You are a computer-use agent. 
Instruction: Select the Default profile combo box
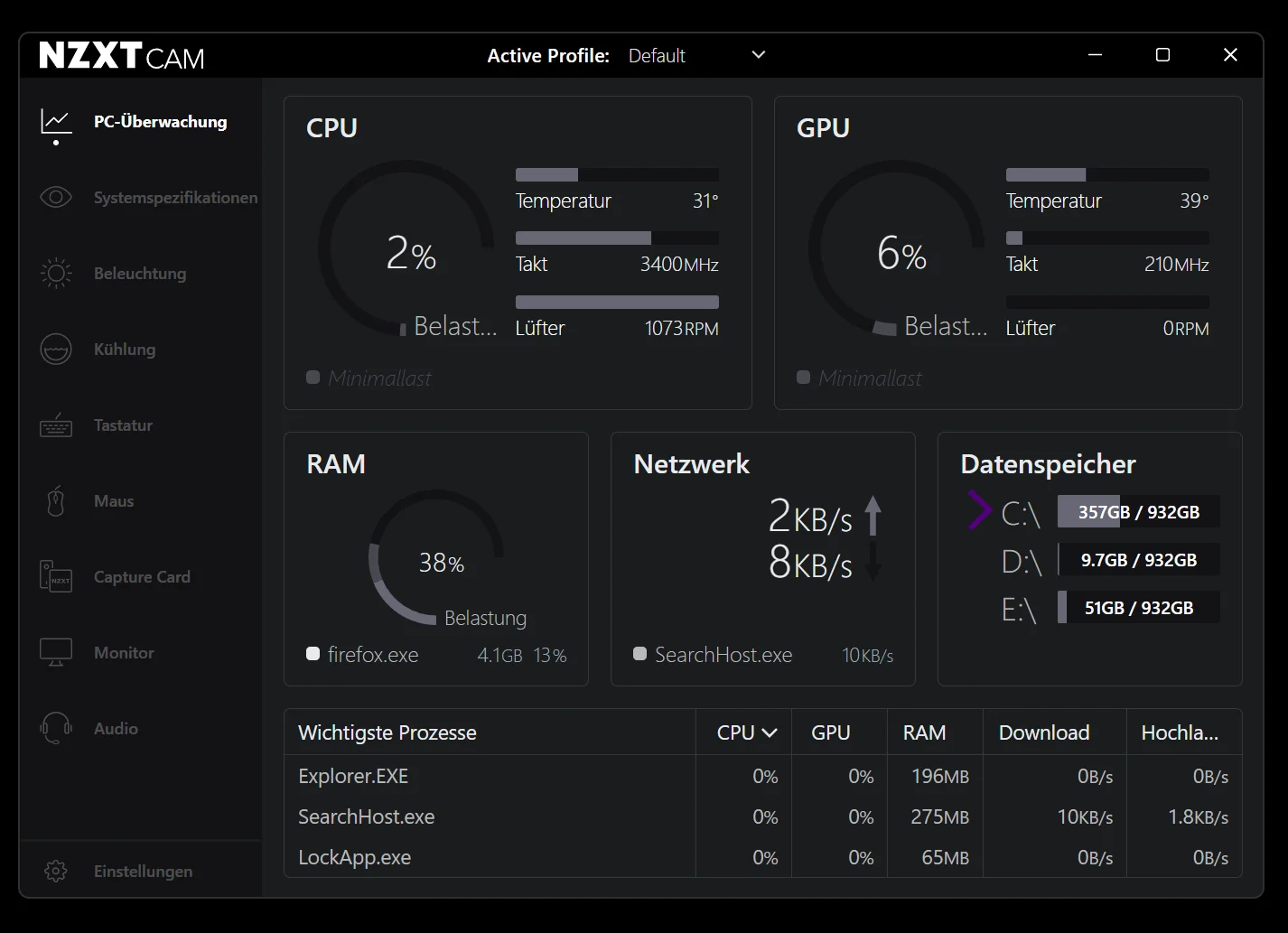[697, 55]
